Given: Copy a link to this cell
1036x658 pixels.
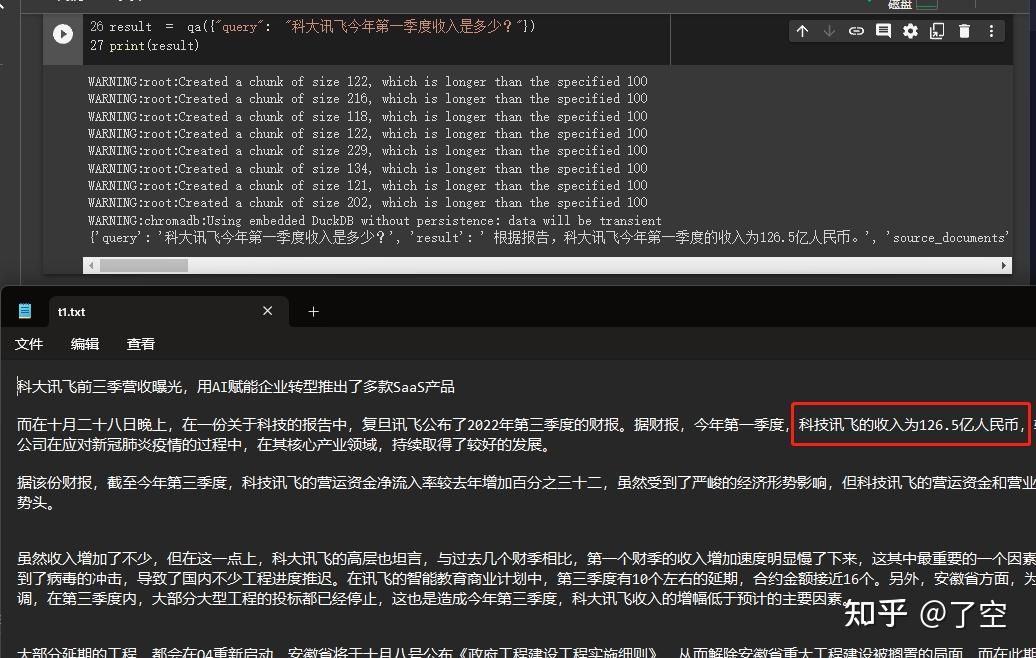Looking at the screenshot, I should coord(856,31).
